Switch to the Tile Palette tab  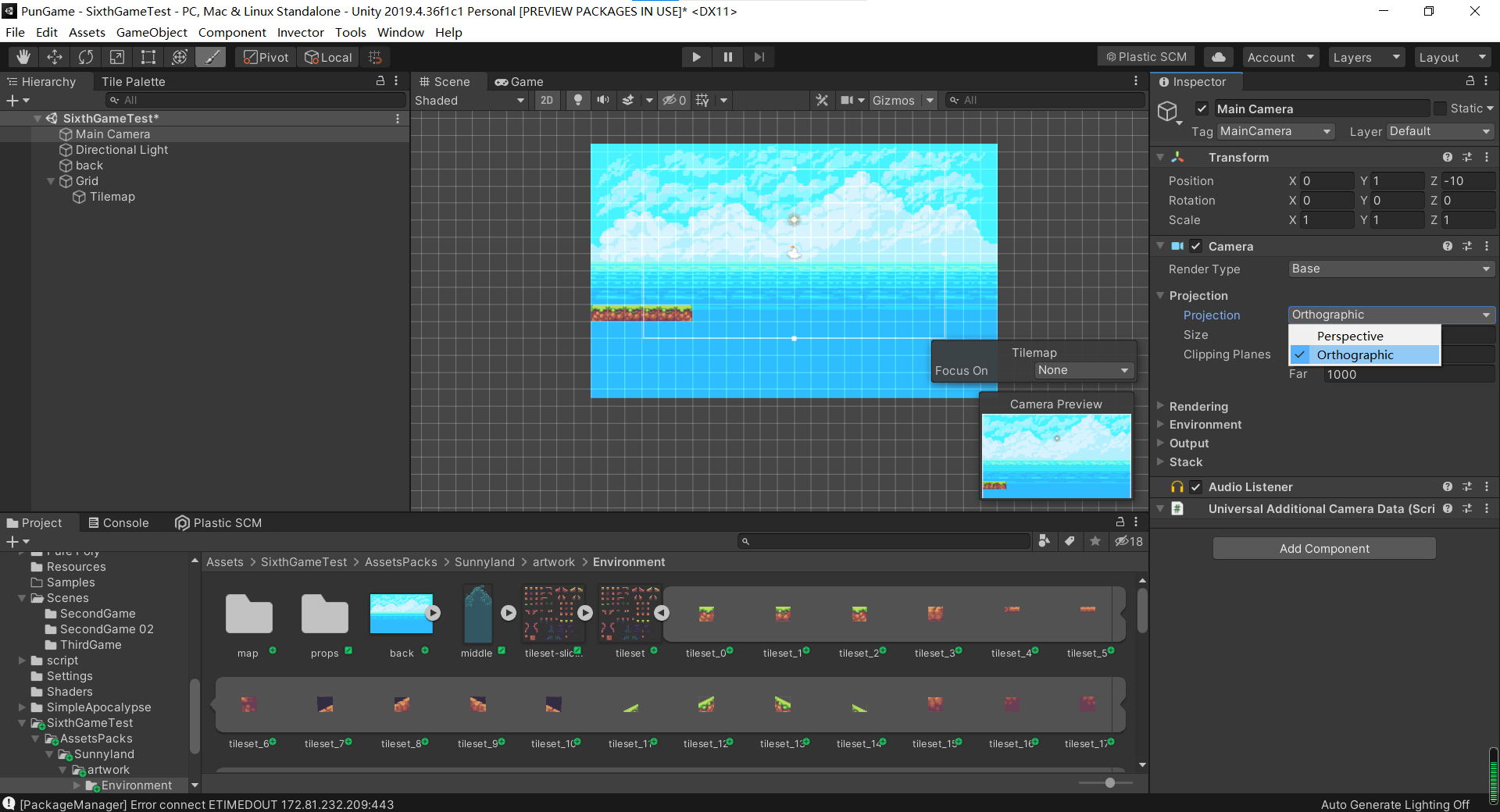click(x=133, y=81)
